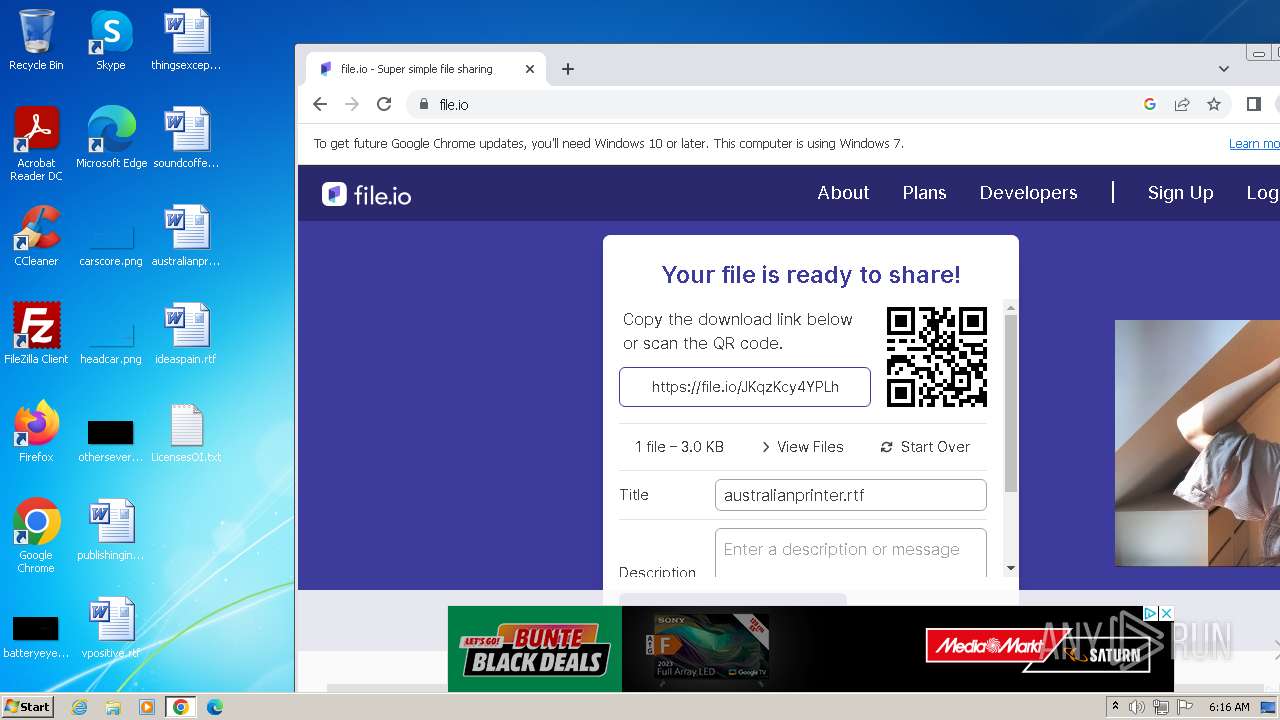Open Windows Explorer from taskbar
This screenshot has height=720, width=1280.
coord(113,707)
